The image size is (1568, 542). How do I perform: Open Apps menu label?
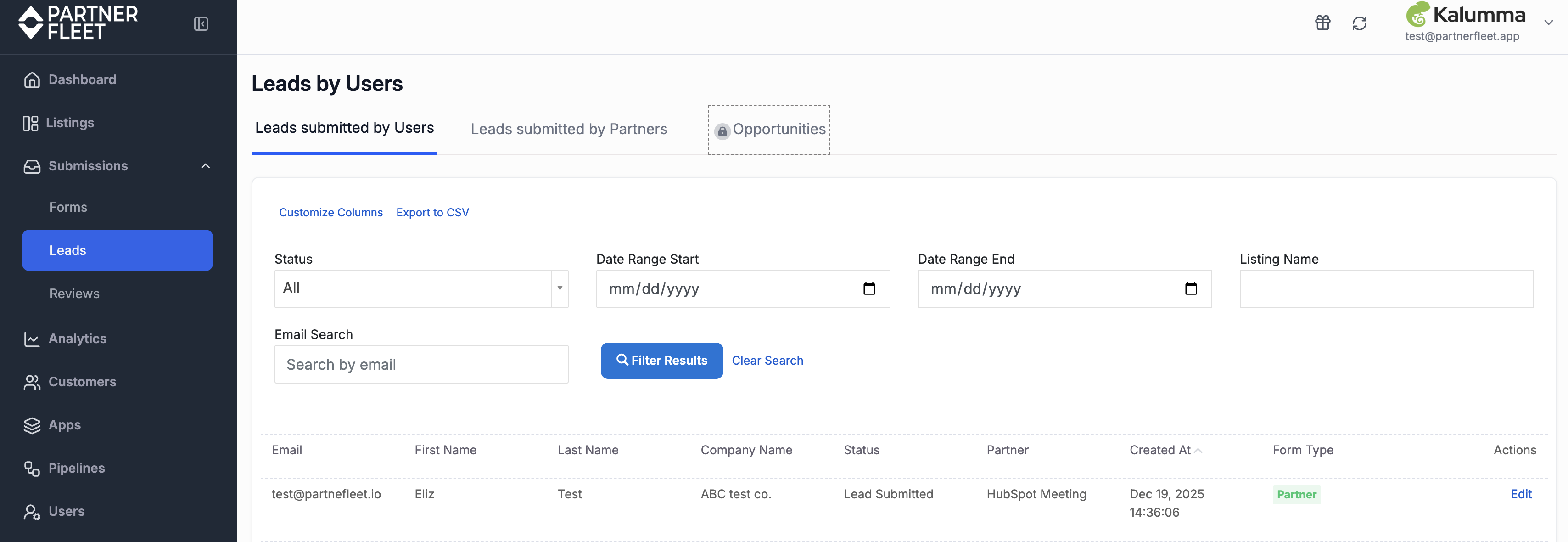point(65,425)
